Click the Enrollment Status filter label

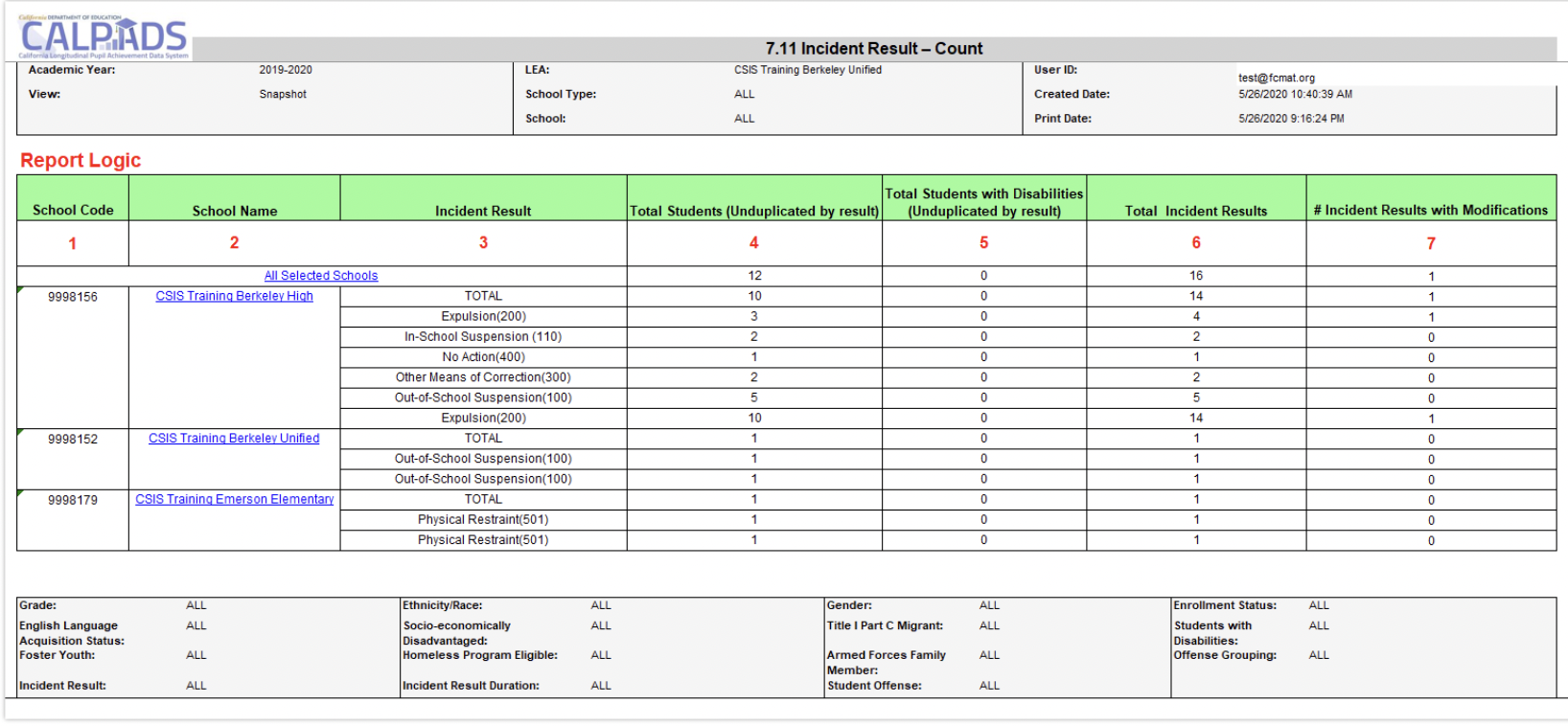click(1226, 605)
